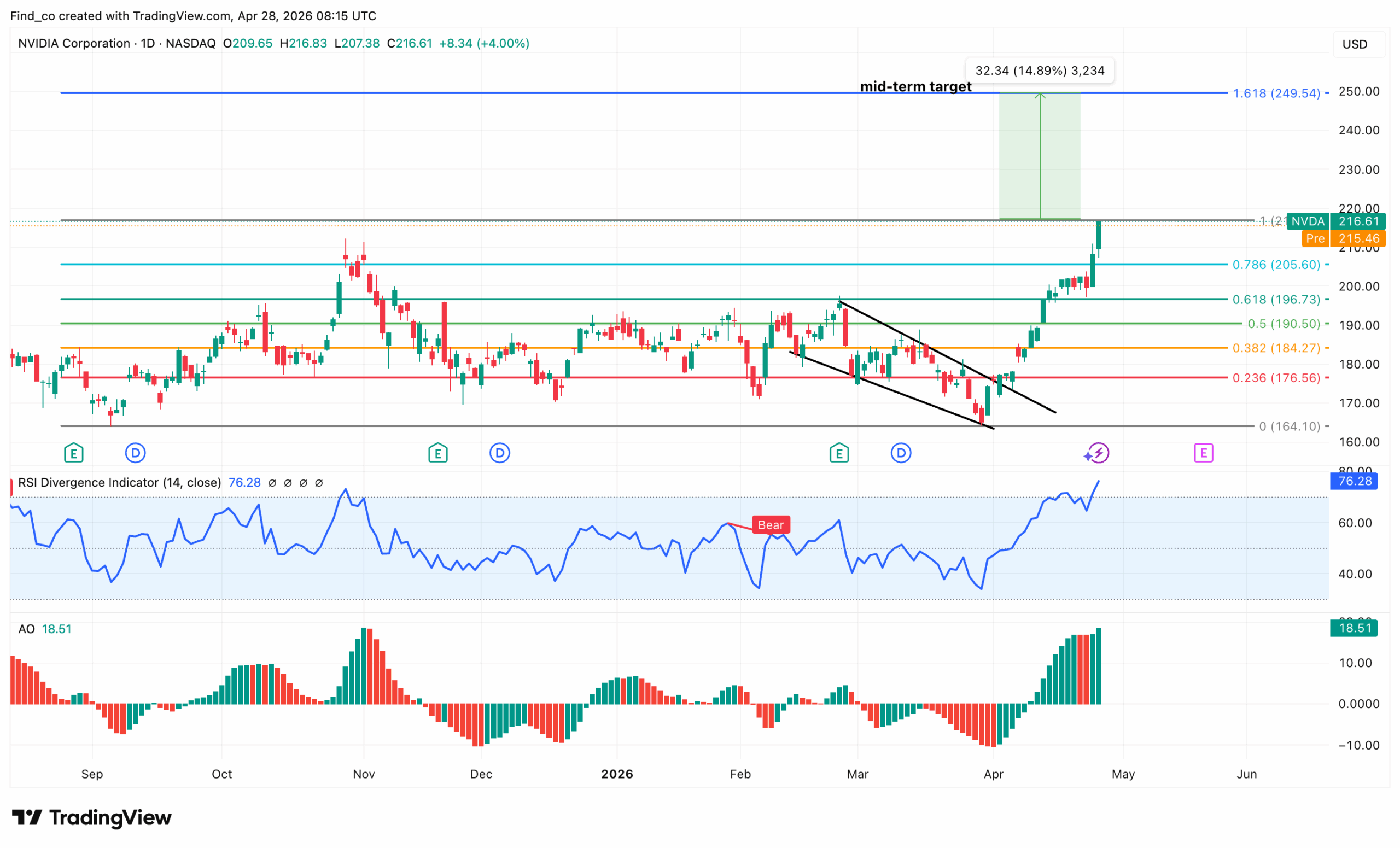Click the 40.00 RSI axis label
This screenshot has height=848, width=1400.
tap(1355, 574)
